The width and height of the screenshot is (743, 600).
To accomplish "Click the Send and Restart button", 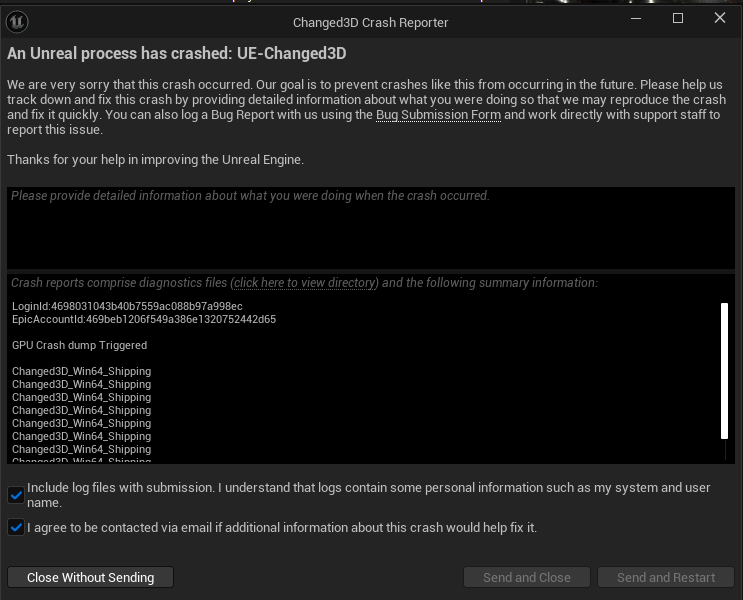I will 666,577.
